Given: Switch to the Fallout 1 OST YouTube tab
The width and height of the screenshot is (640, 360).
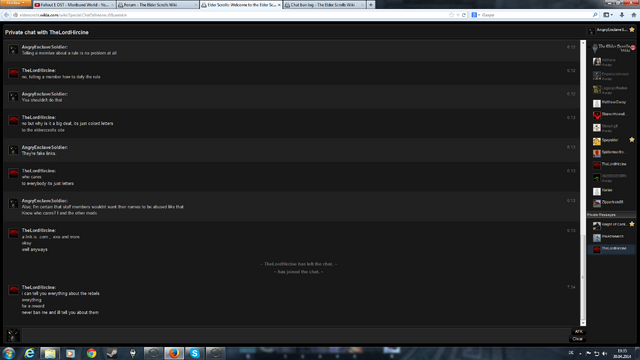Looking at the screenshot, I should click(74, 5).
